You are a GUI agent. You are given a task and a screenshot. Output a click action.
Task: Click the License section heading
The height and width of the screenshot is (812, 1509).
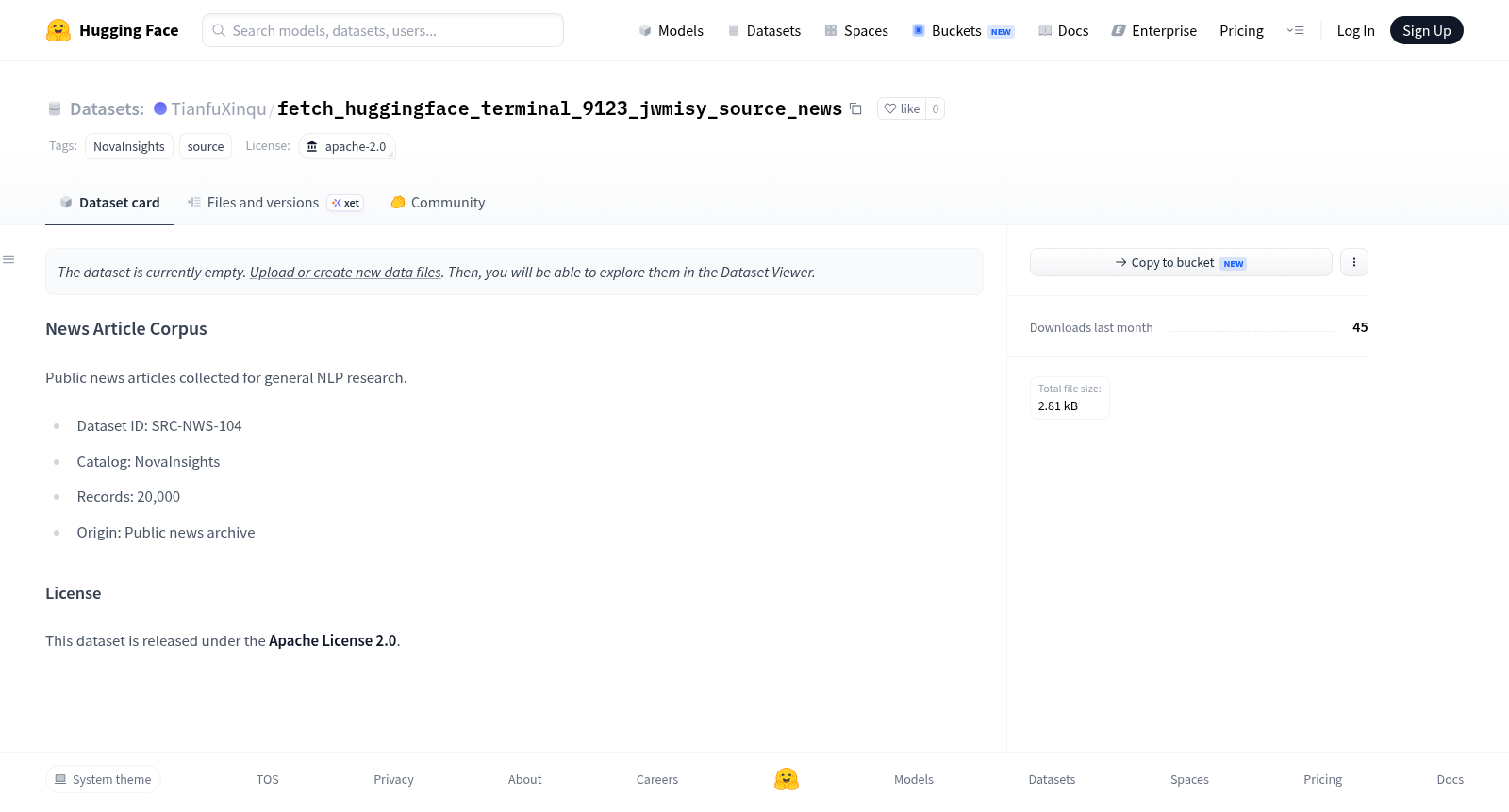tap(73, 593)
